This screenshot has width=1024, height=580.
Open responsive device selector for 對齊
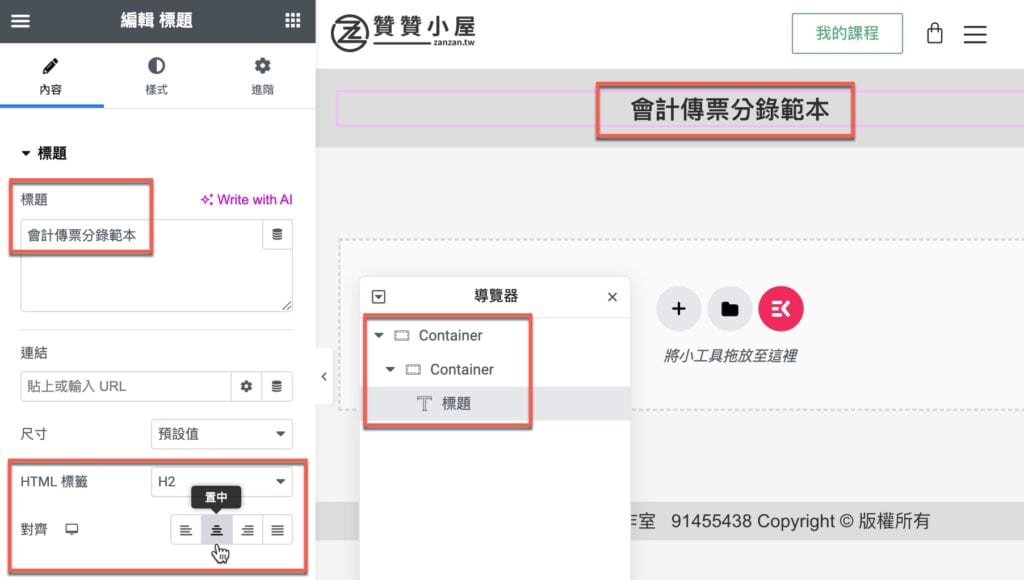72,529
